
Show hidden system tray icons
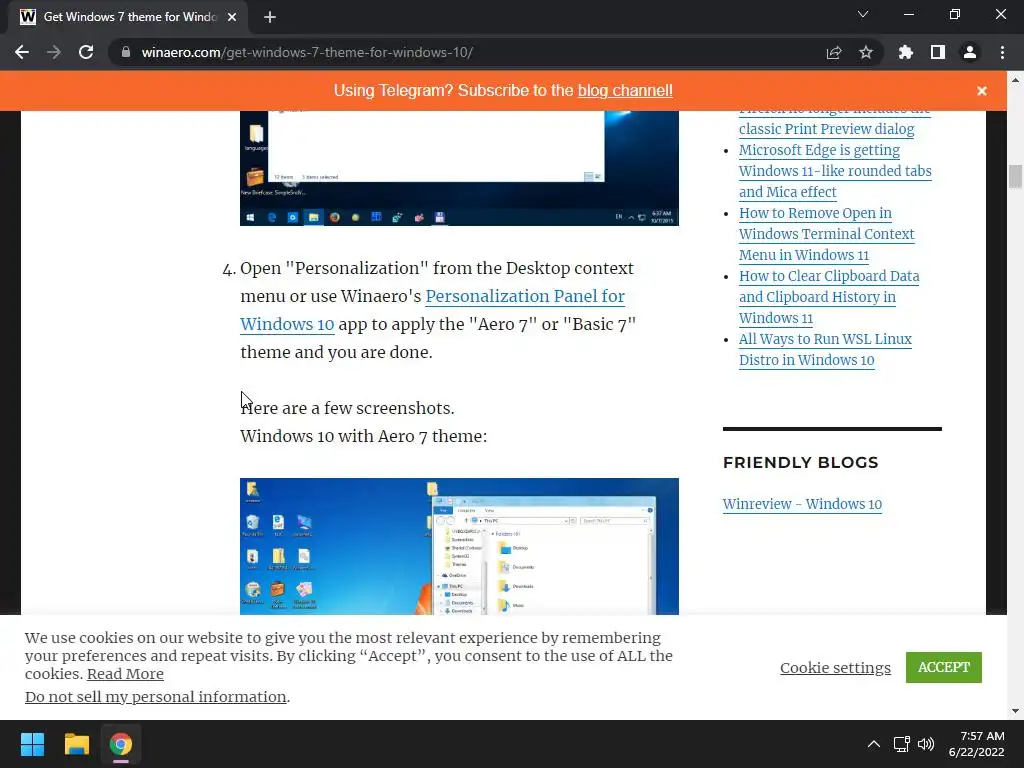point(874,744)
